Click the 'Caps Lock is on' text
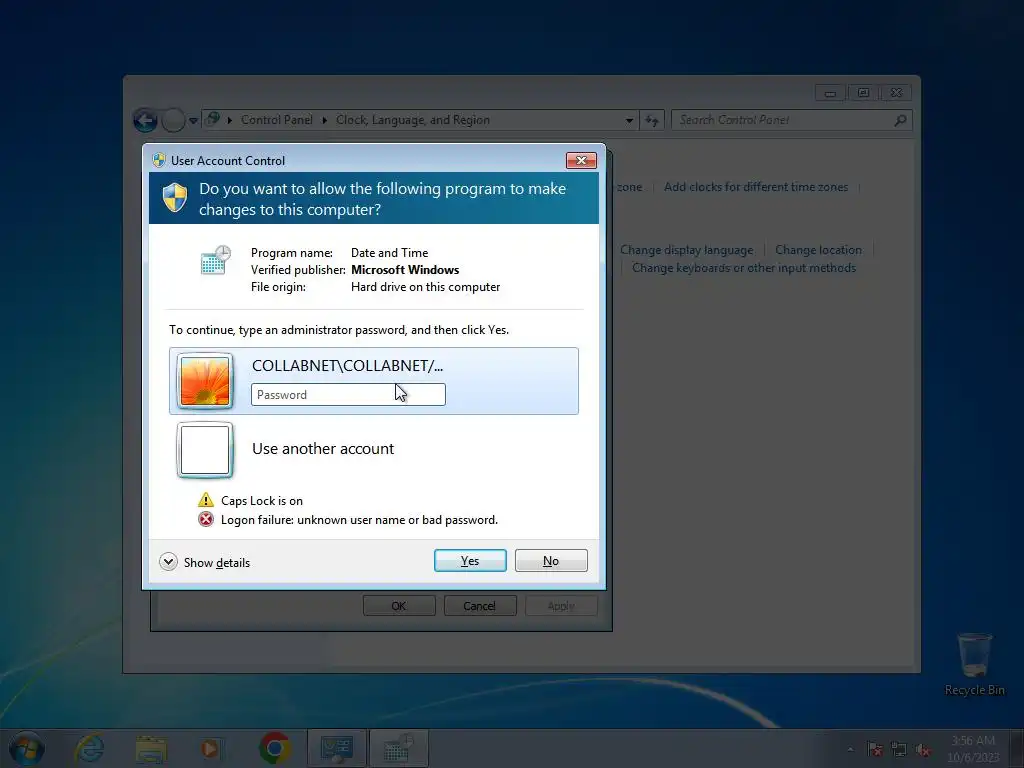 click(262, 501)
